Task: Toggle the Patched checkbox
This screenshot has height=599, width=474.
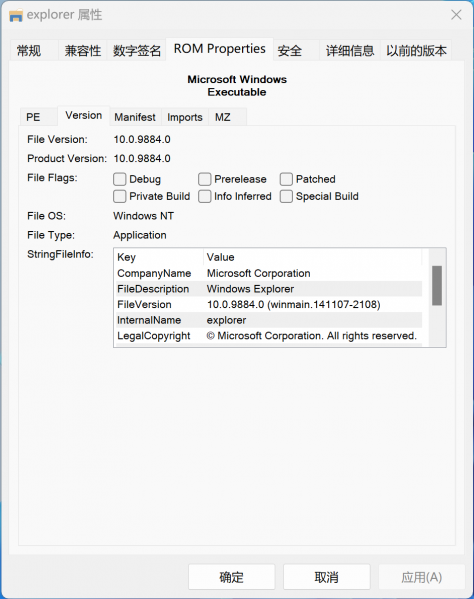Action: click(x=286, y=179)
